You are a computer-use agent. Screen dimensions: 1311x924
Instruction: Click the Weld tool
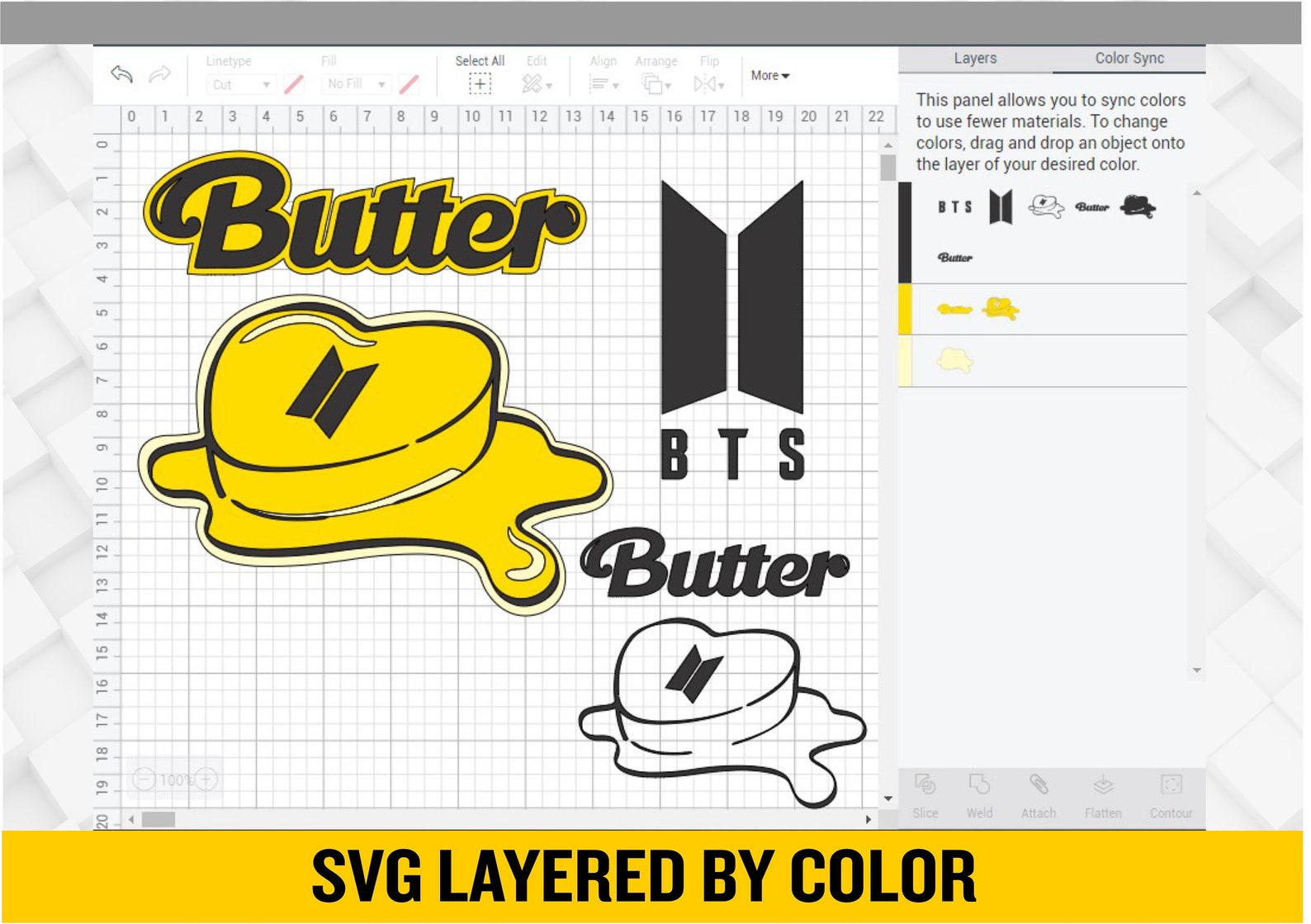pyautogui.click(x=980, y=796)
